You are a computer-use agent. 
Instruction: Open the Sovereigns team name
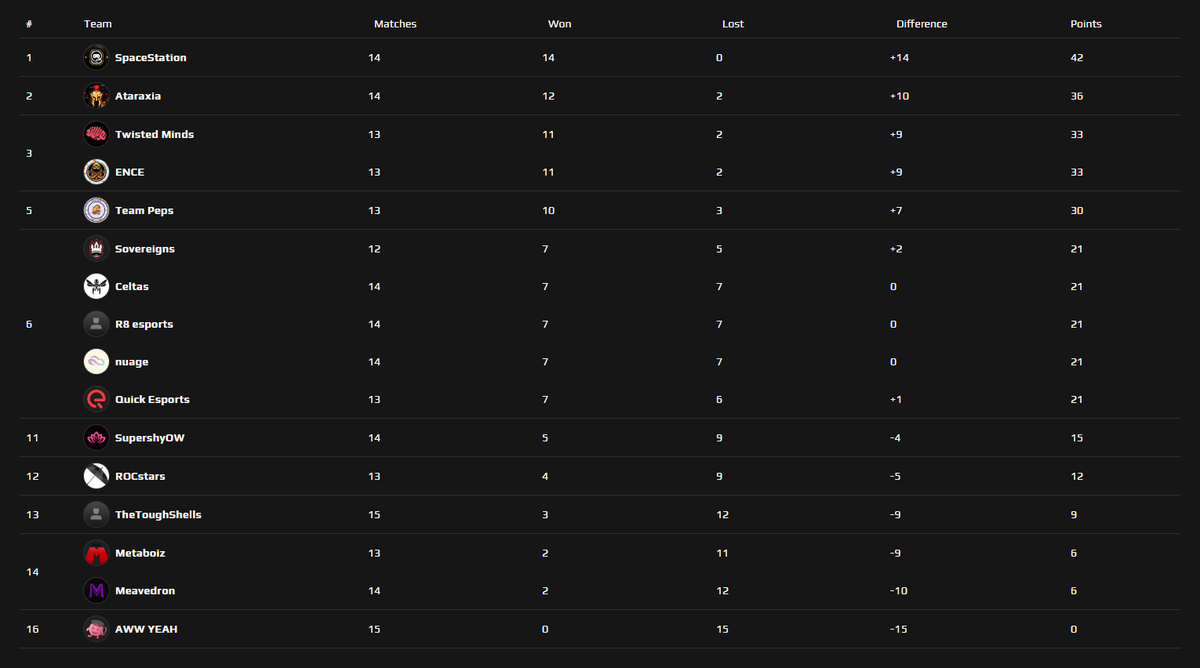[x=145, y=248]
